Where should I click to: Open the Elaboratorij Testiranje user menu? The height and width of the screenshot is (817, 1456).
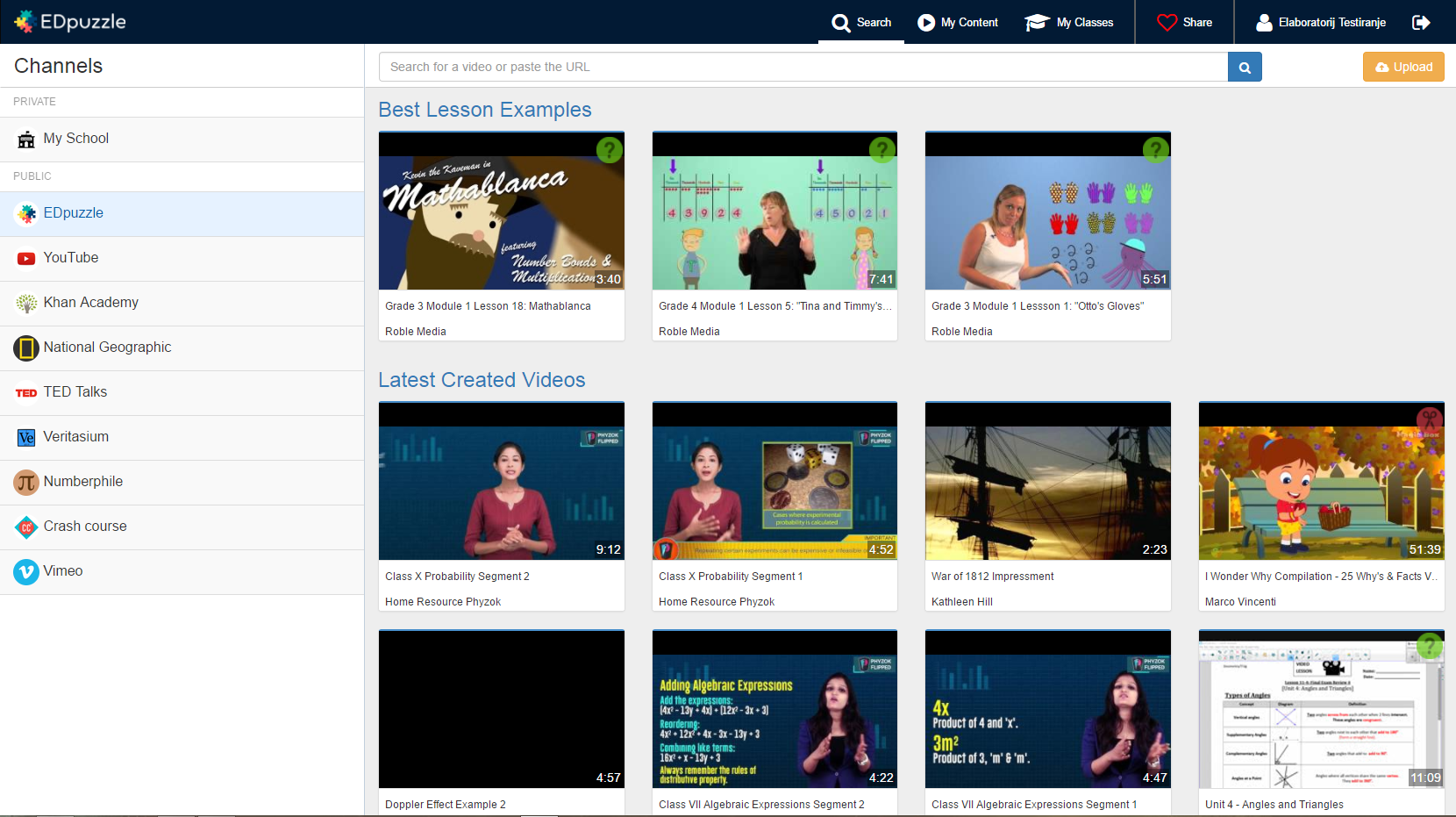tap(1321, 23)
